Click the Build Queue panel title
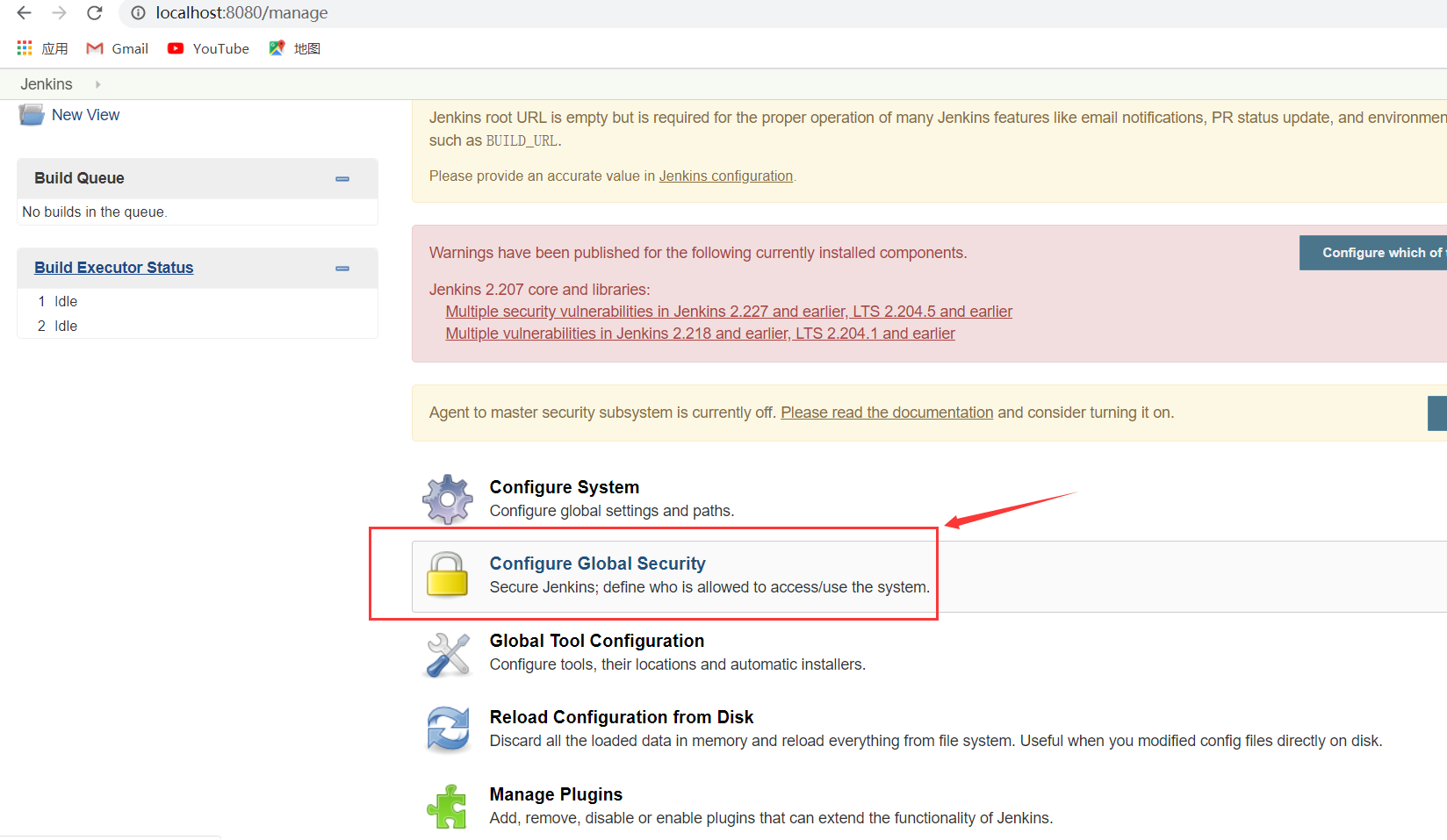This screenshot has height=840, width=1447. pos(79,178)
